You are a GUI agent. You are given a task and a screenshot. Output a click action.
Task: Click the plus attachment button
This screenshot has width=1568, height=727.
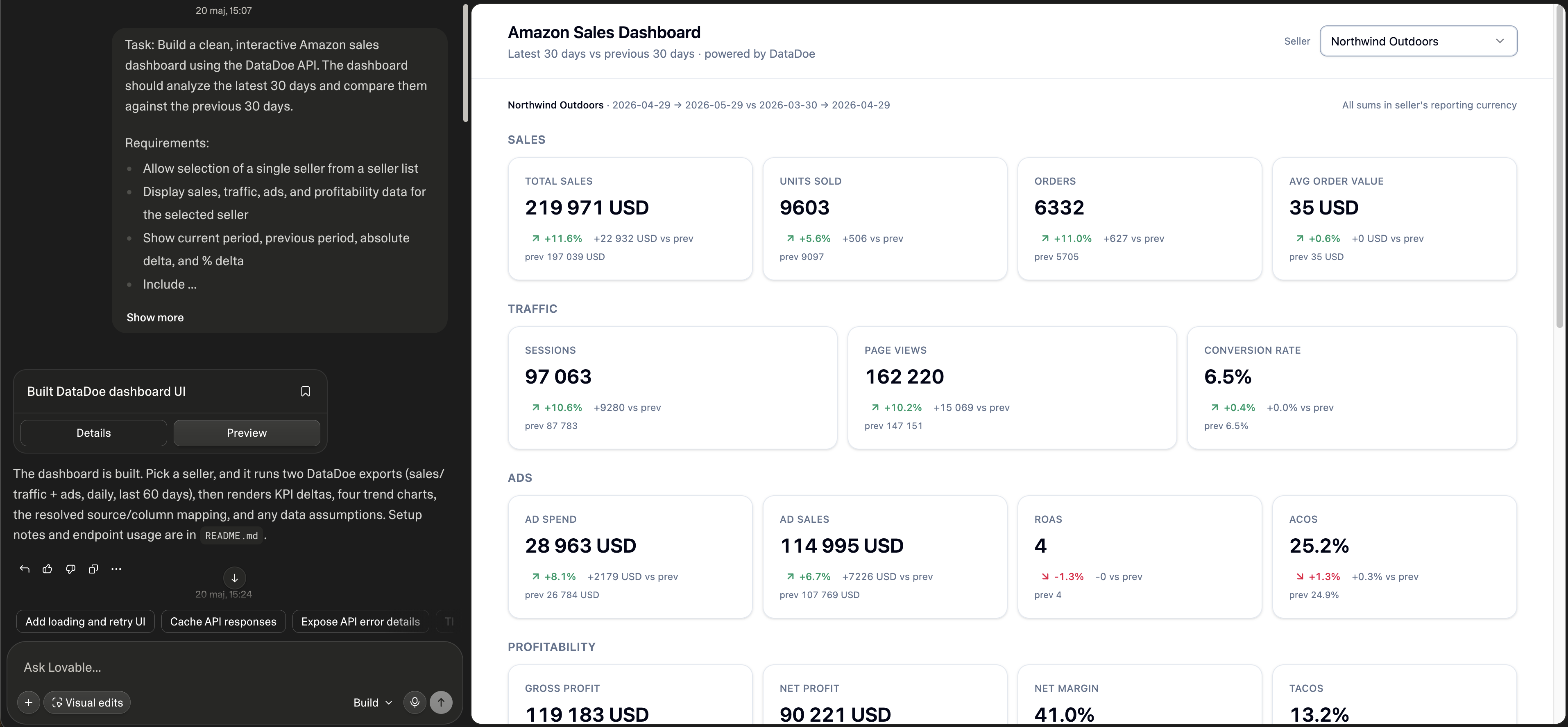pyautogui.click(x=29, y=702)
